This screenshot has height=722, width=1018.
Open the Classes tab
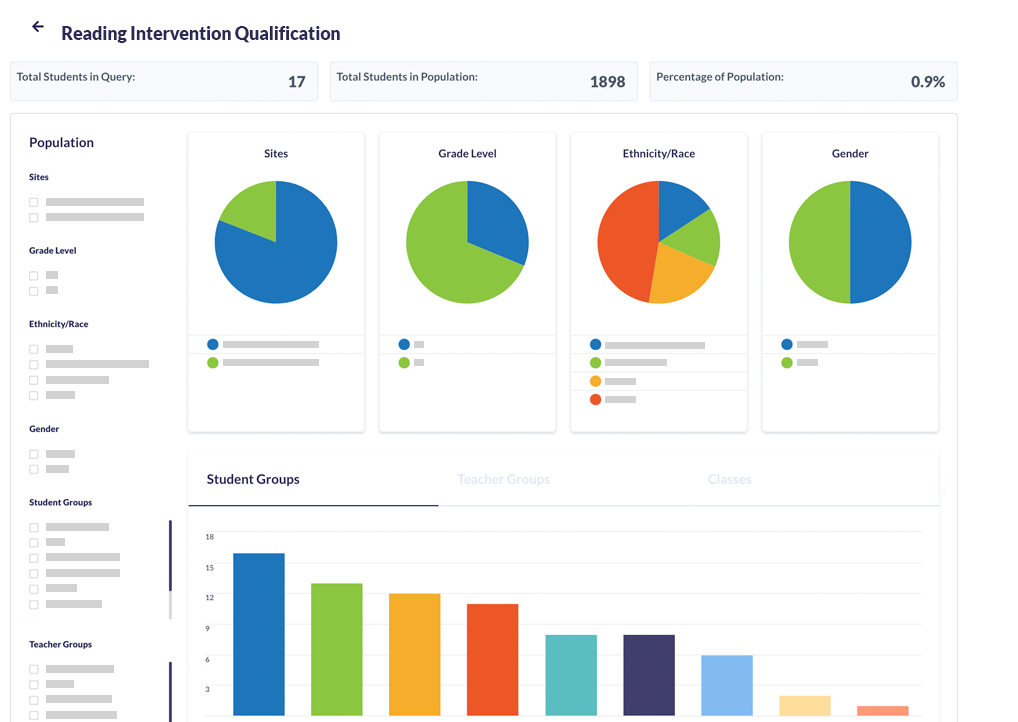(x=729, y=479)
